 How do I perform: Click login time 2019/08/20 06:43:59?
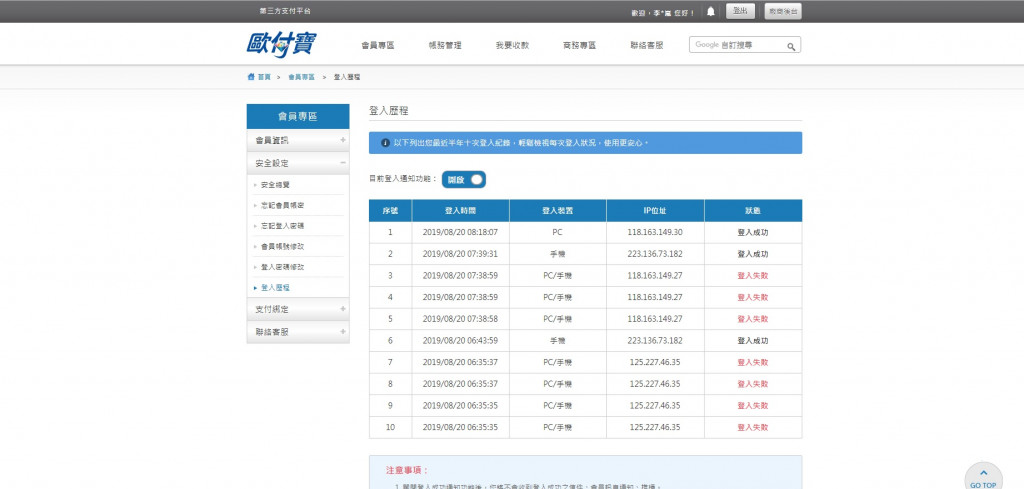coord(460,341)
